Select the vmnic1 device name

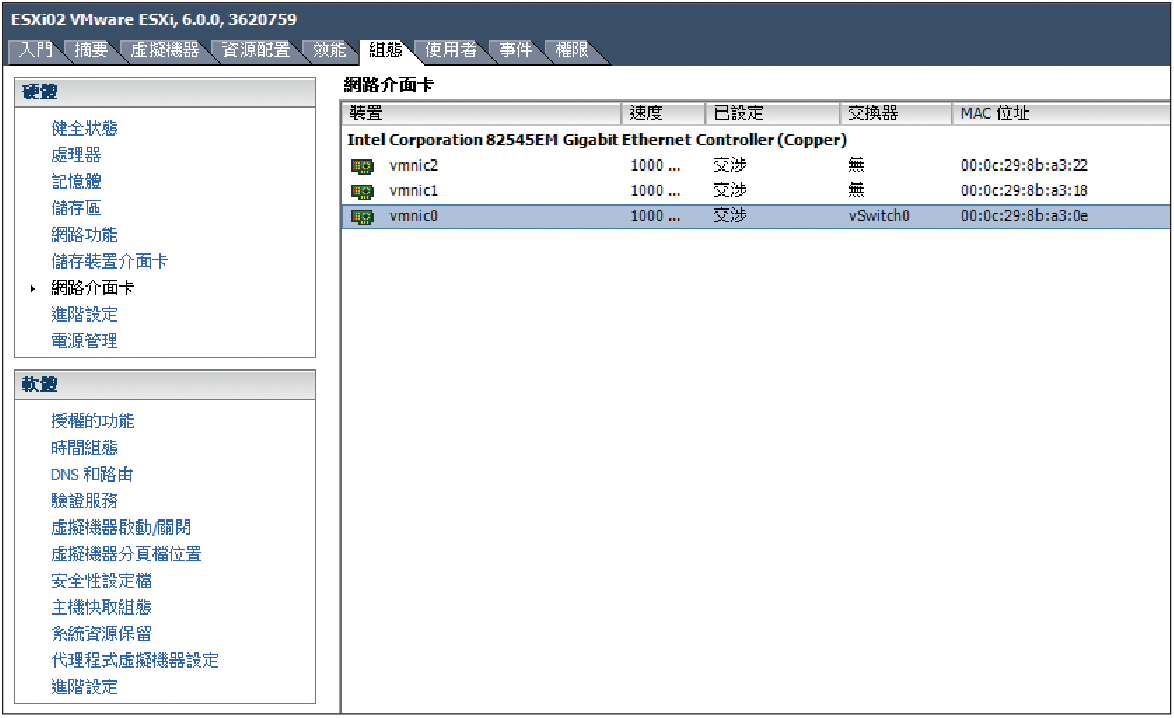(413, 191)
